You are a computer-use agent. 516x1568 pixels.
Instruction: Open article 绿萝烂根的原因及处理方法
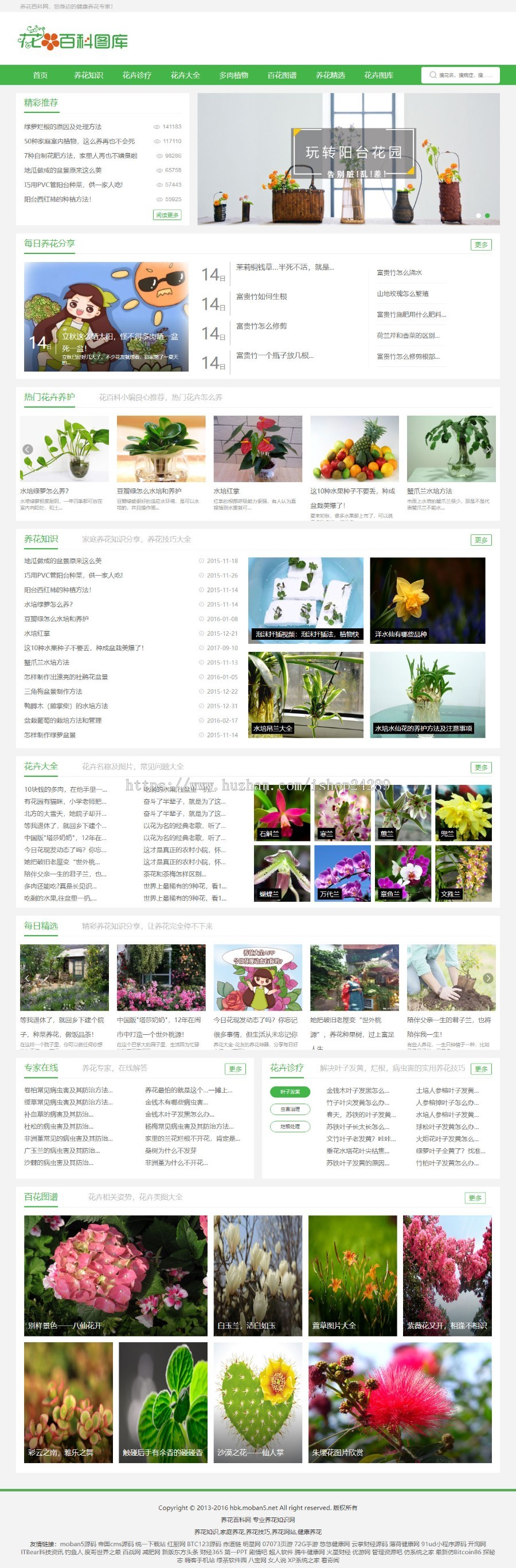click(x=62, y=127)
